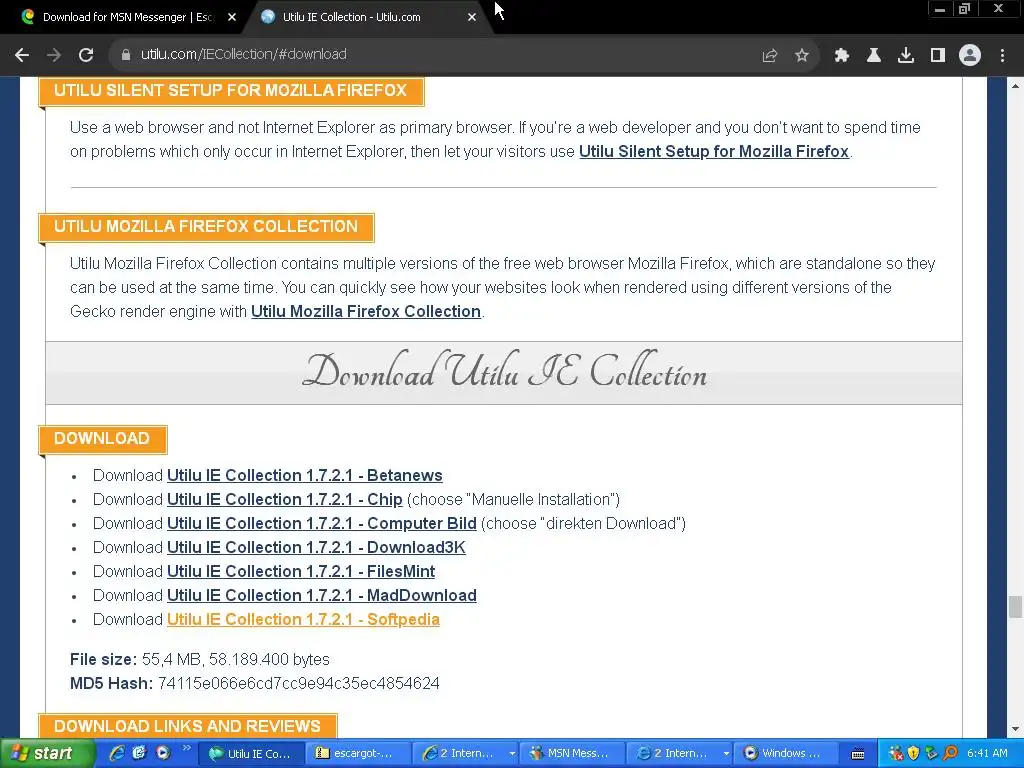Image resolution: width=1024 pixels, height=768 pixels.
Task: Click the page scrollbar thumb
Action: click(x=1015, y=607)
